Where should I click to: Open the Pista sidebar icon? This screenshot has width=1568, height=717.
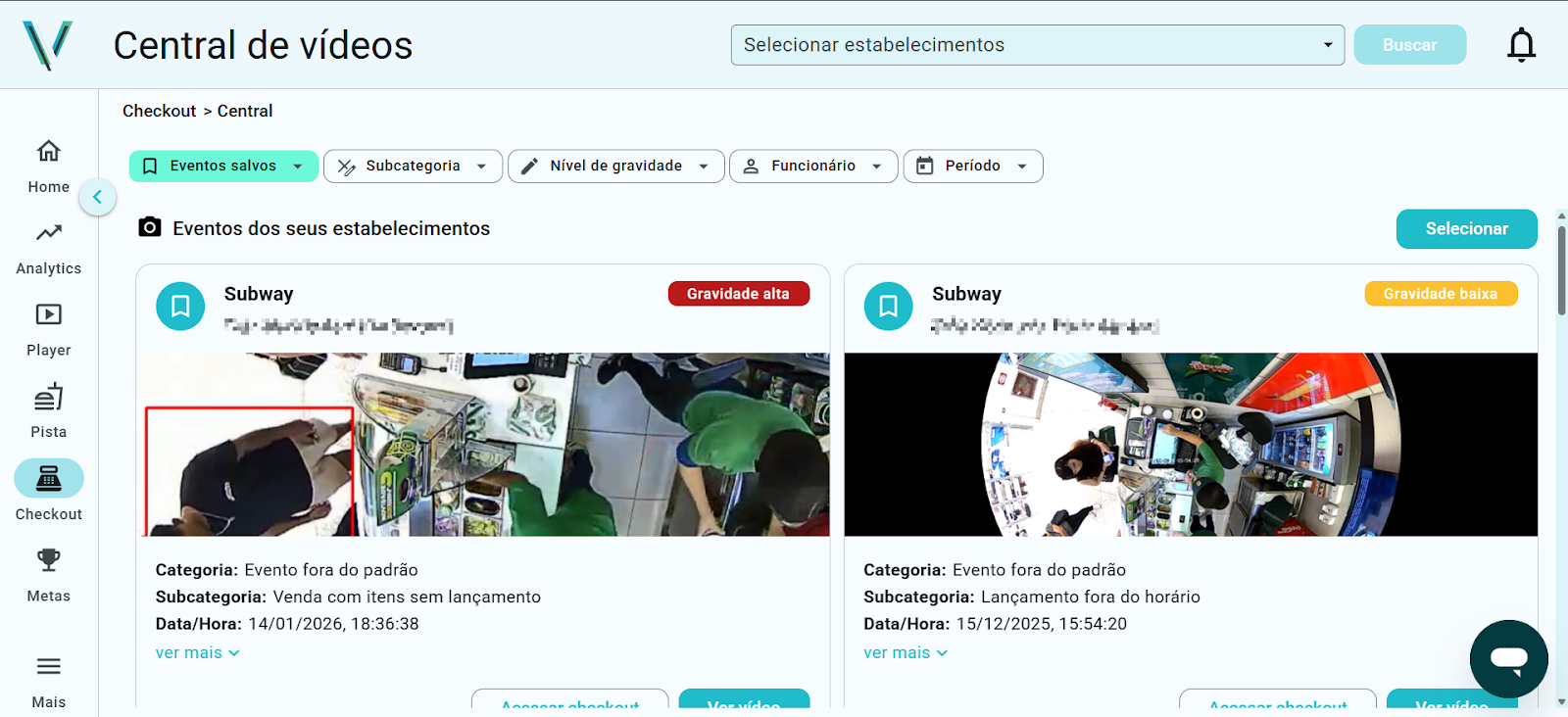(48, 398)
